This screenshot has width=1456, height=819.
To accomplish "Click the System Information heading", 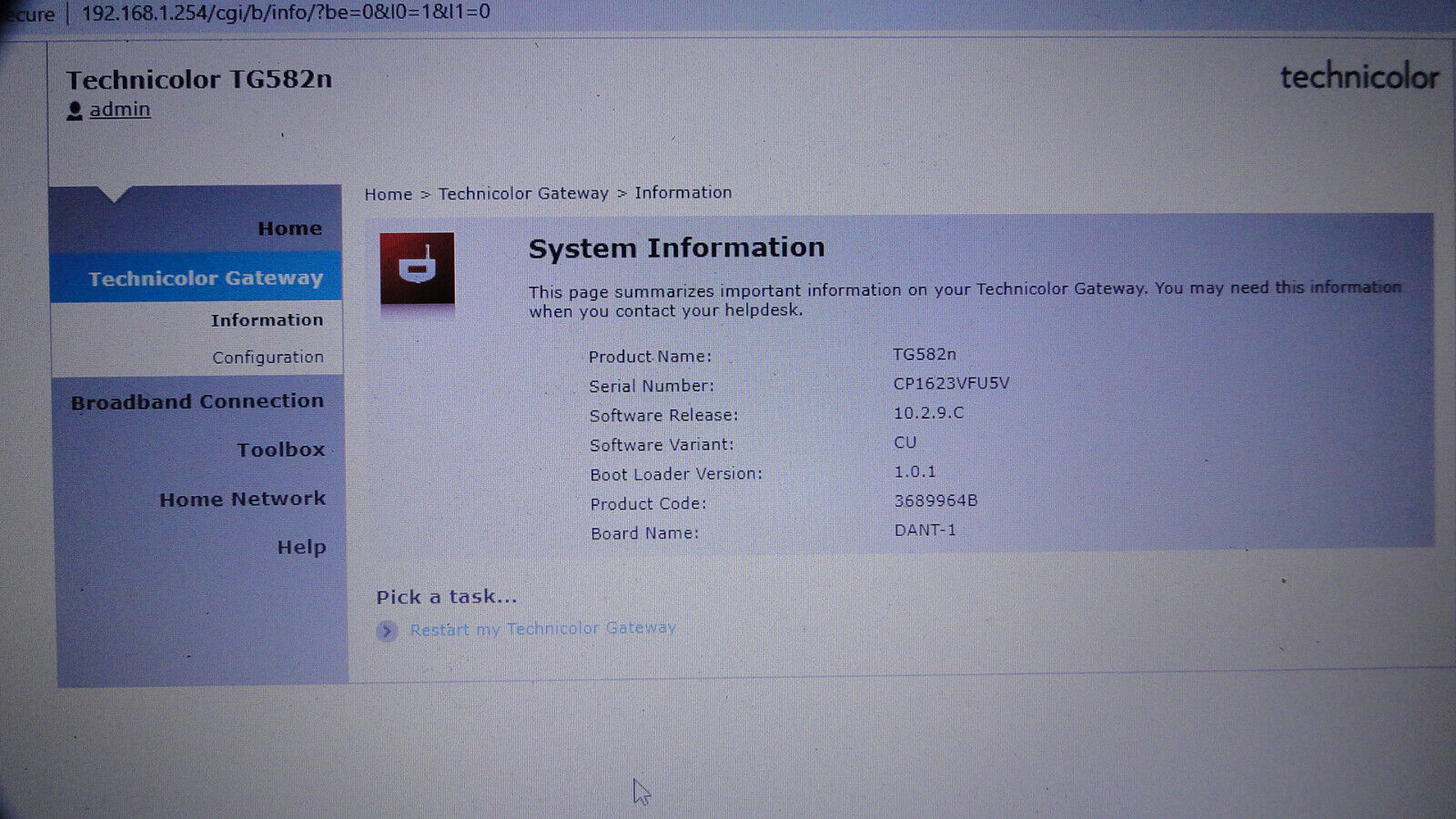I will [676, 248].
